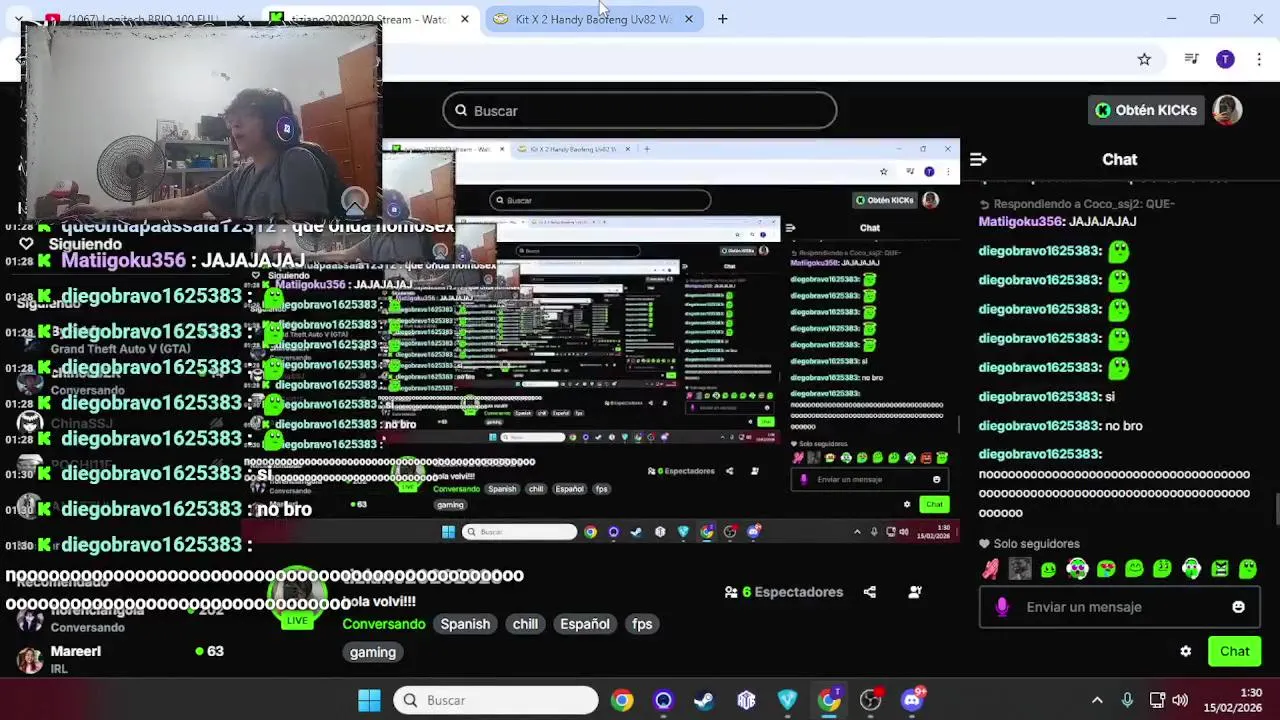Select the Español tag

click(585, 624)
